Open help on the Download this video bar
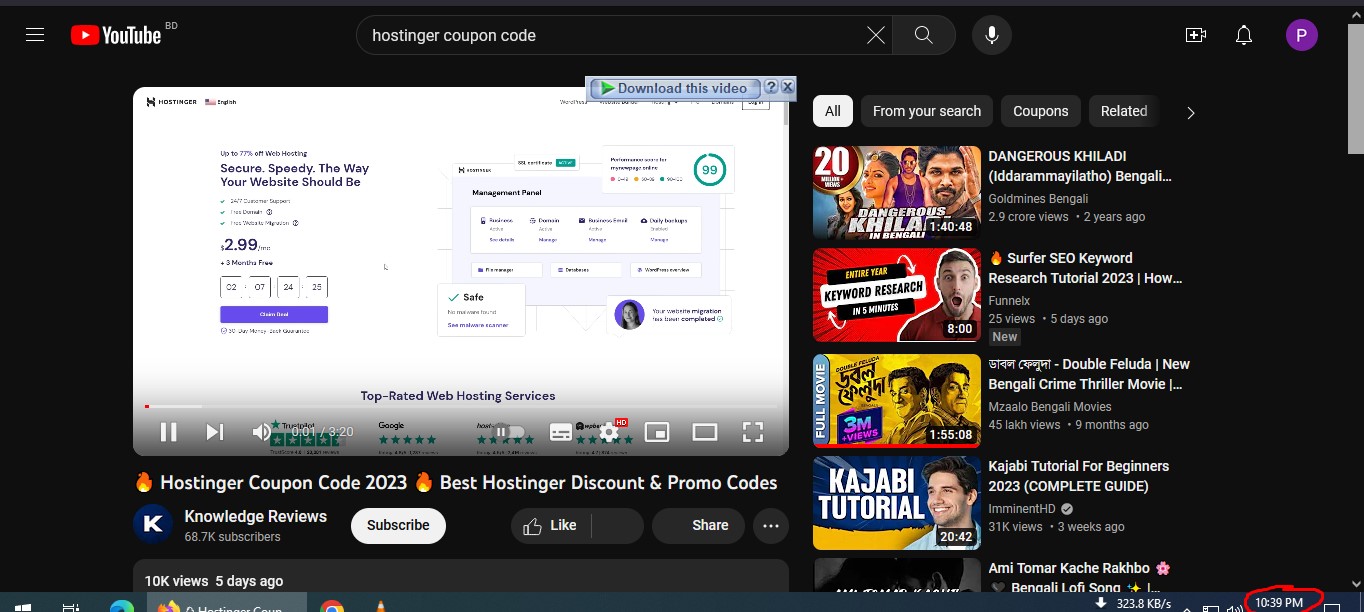The height and width of the screenshot is (612, 1364). point(771,87)
